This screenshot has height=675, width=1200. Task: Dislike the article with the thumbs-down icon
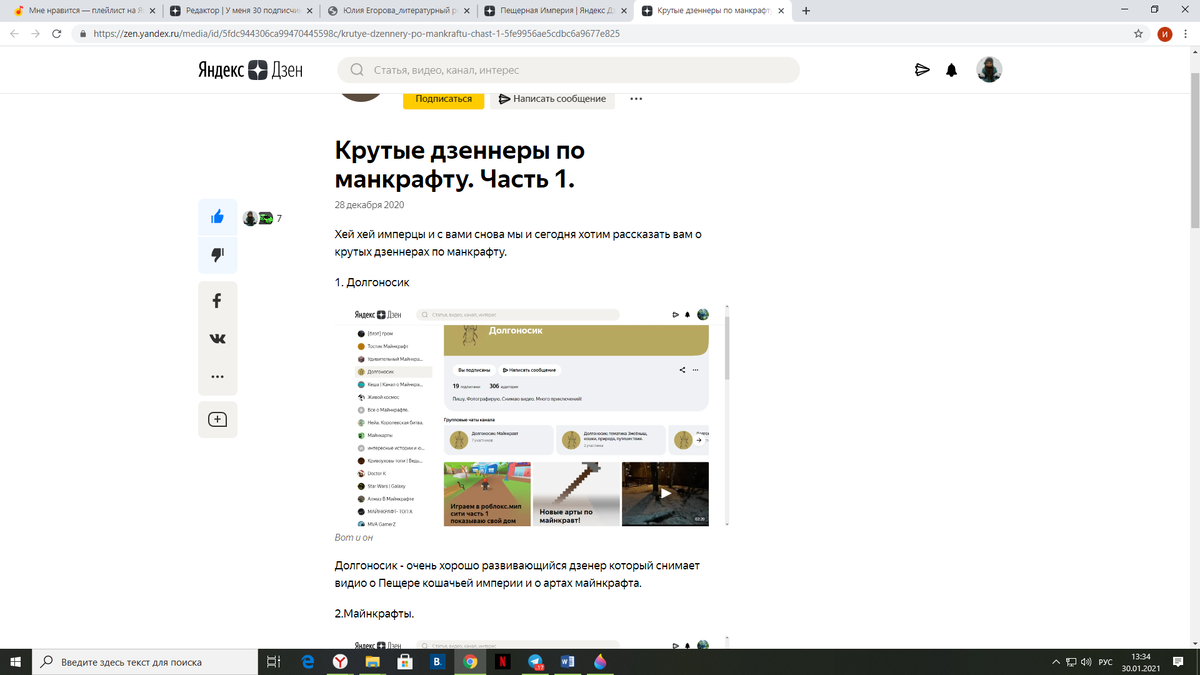pyautogui.click(x=217, y=255)
